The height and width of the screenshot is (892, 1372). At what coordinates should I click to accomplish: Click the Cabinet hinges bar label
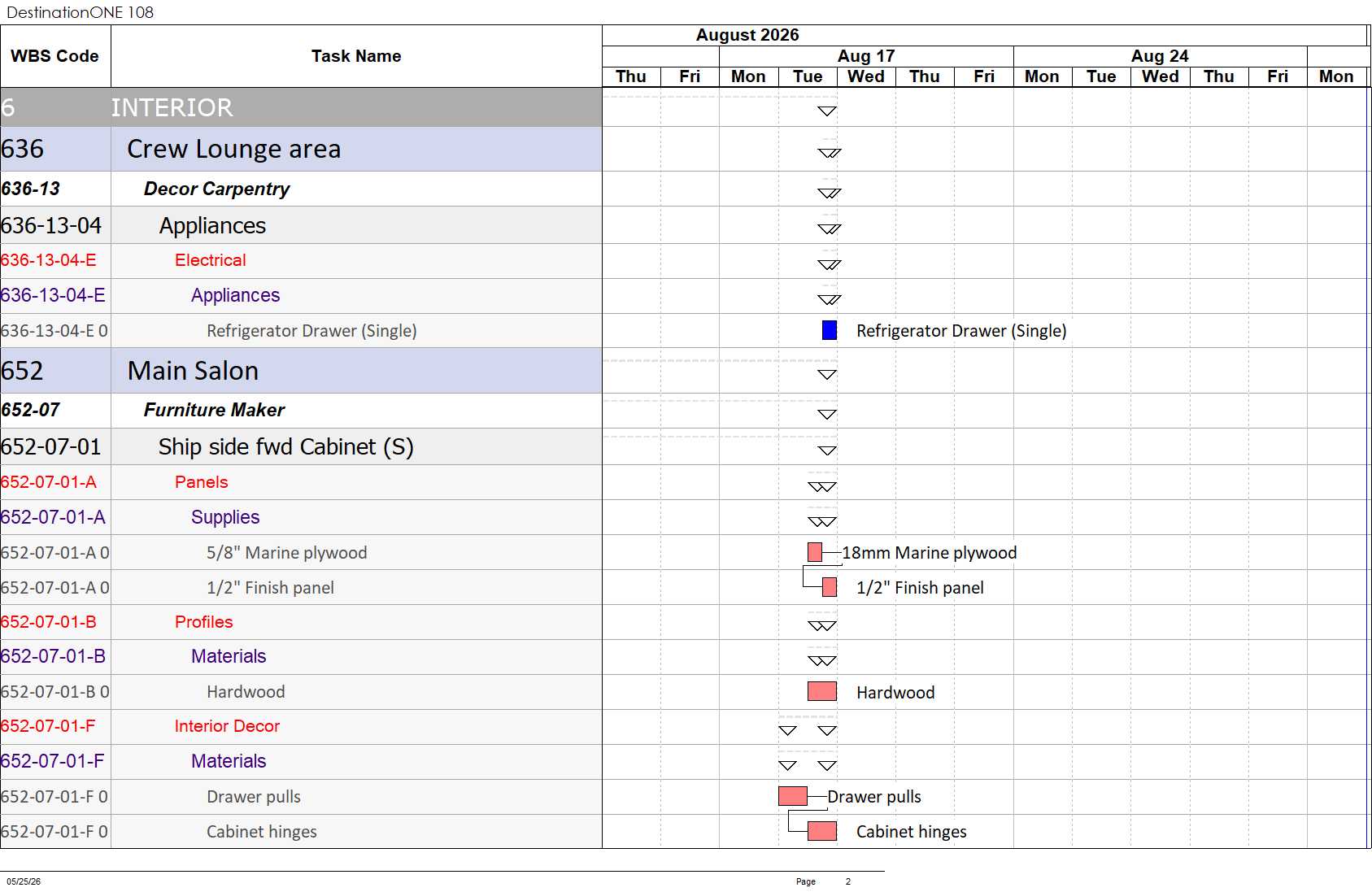click(911, 832)
